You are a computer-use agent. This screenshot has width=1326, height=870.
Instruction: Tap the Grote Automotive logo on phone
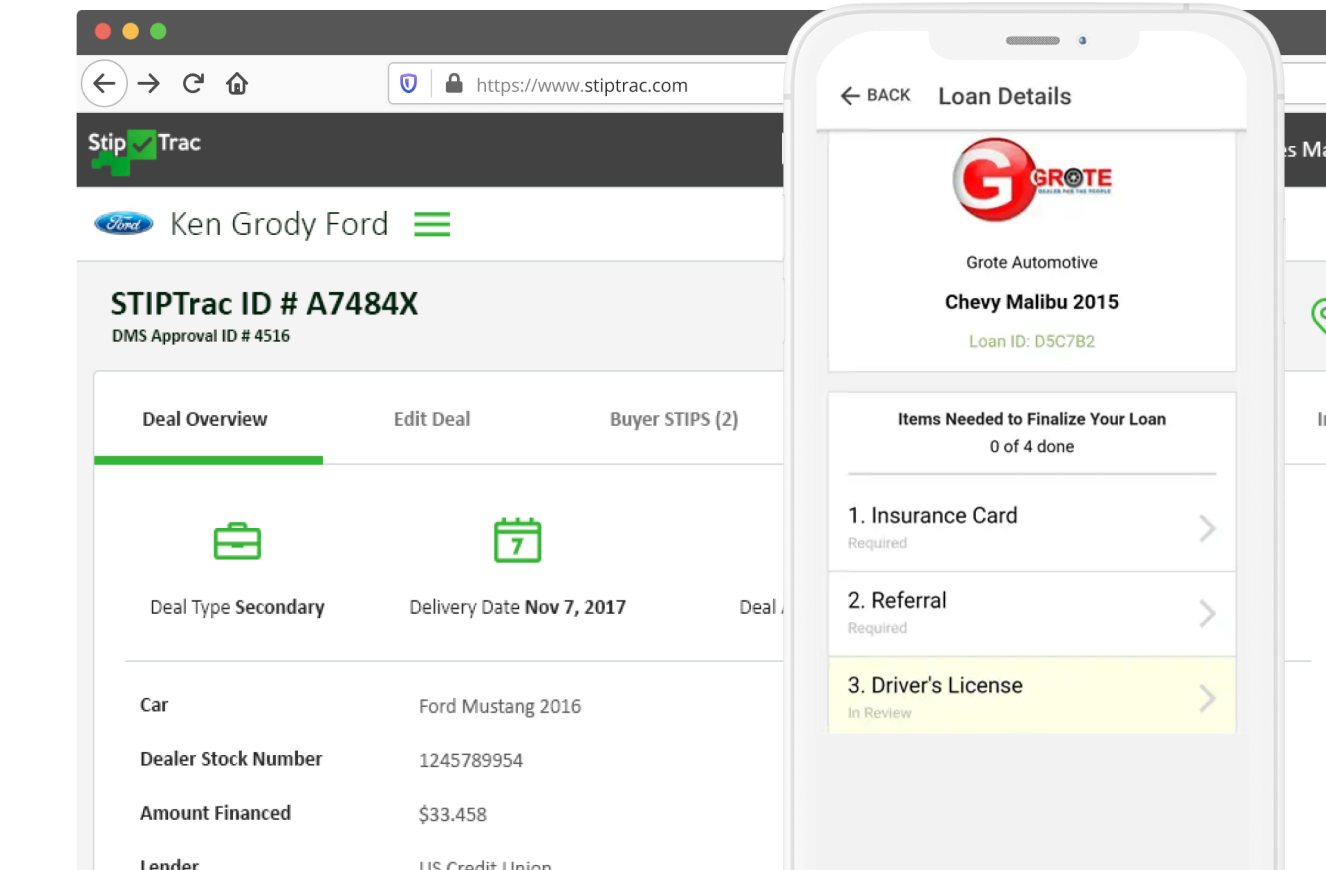click(1032, 180)
